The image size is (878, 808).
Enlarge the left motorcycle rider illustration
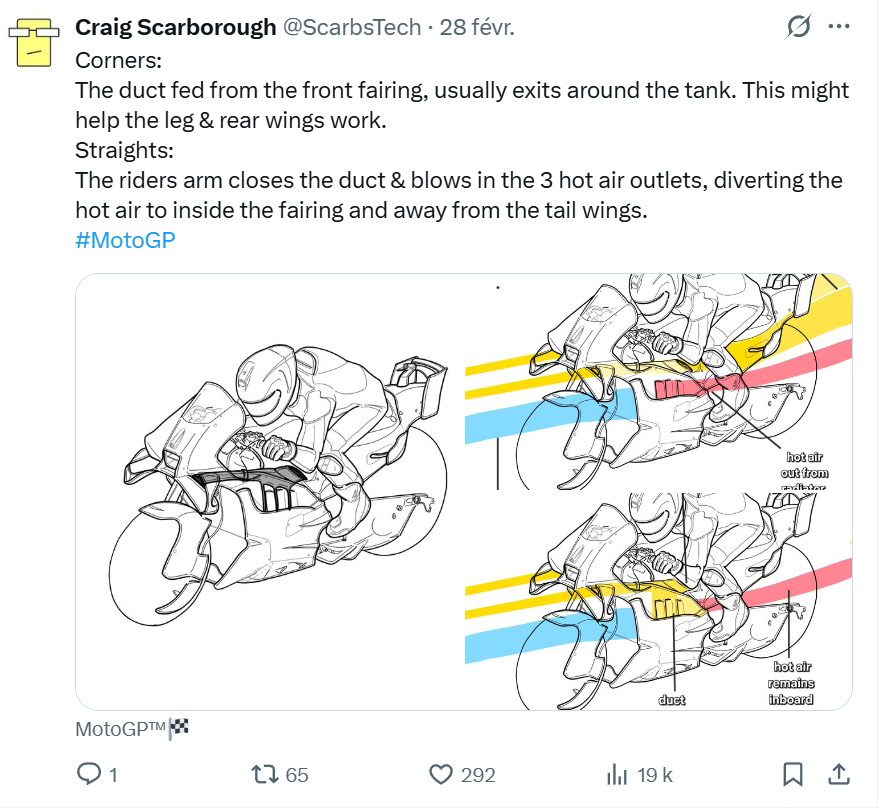click(x=269, y=491)
